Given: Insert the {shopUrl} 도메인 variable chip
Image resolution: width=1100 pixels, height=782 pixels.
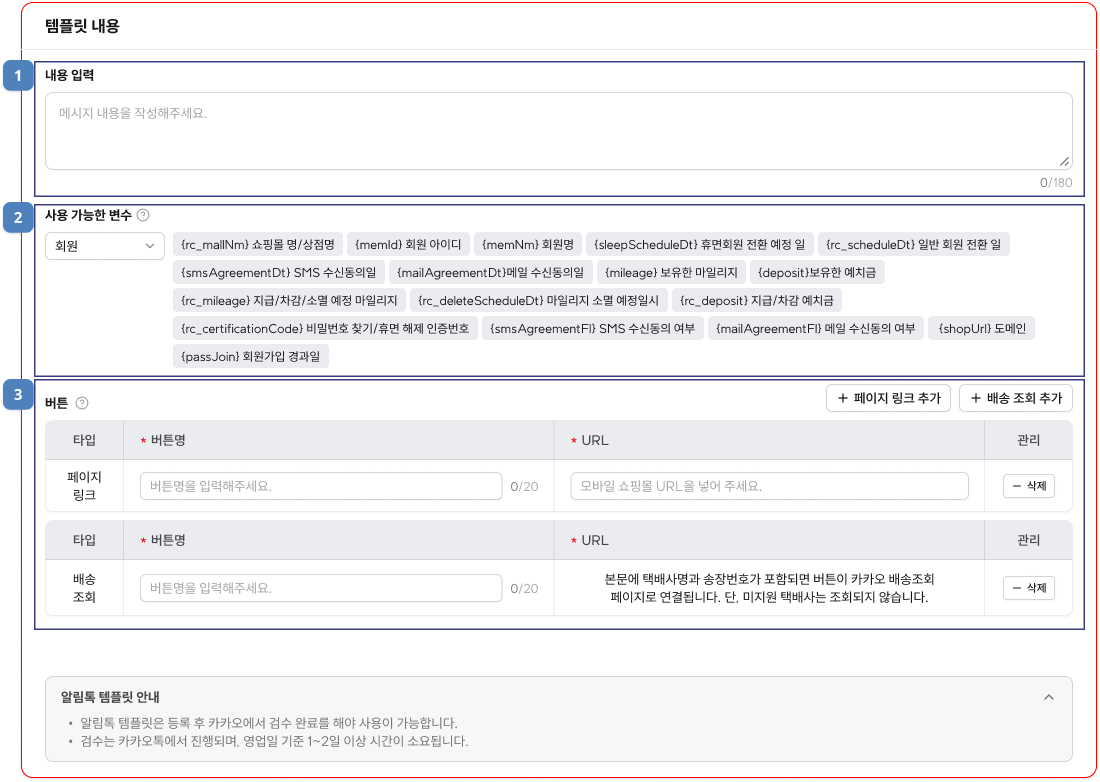Looking at the screenshot, I should (x=981, y=328).
